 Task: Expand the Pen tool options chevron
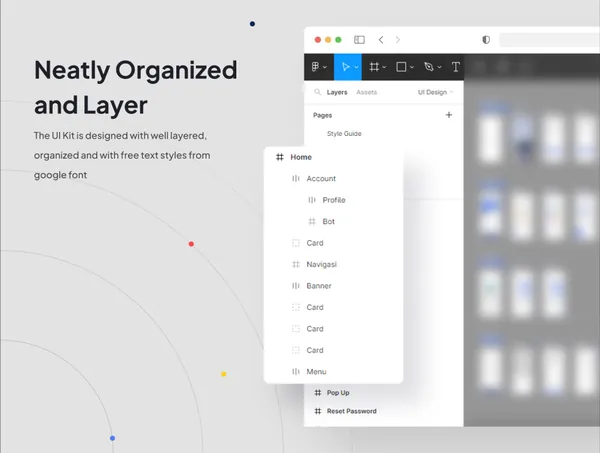pyautogui.click(x=439, y=68)
